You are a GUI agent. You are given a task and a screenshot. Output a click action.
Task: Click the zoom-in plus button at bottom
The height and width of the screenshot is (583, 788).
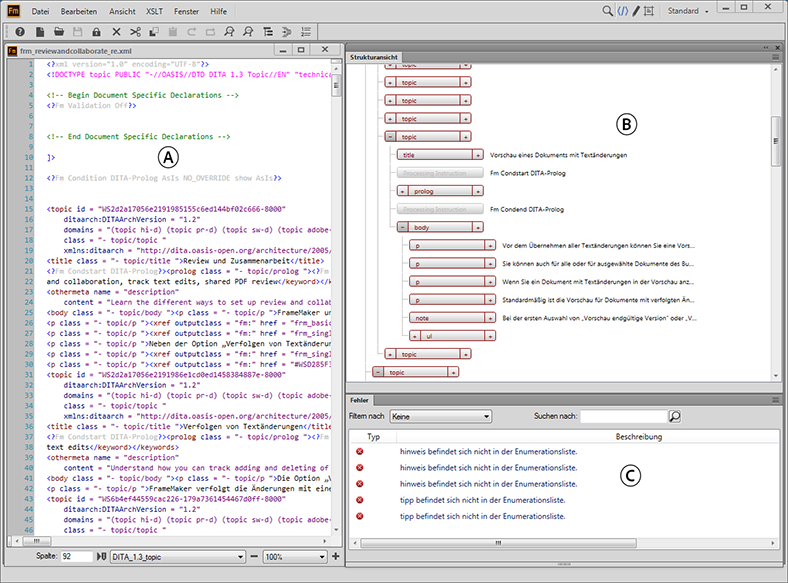pos(337,555)
